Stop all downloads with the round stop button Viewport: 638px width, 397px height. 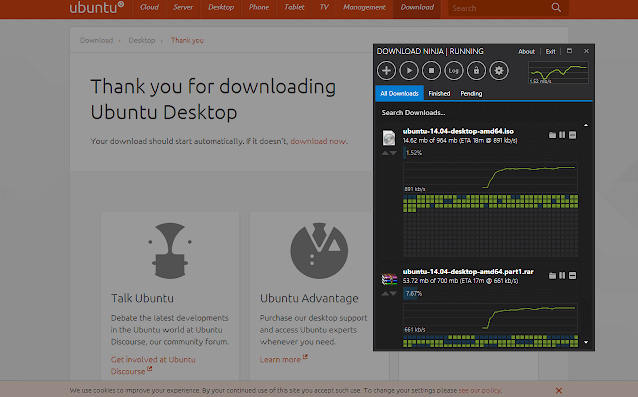click(431, 71)
